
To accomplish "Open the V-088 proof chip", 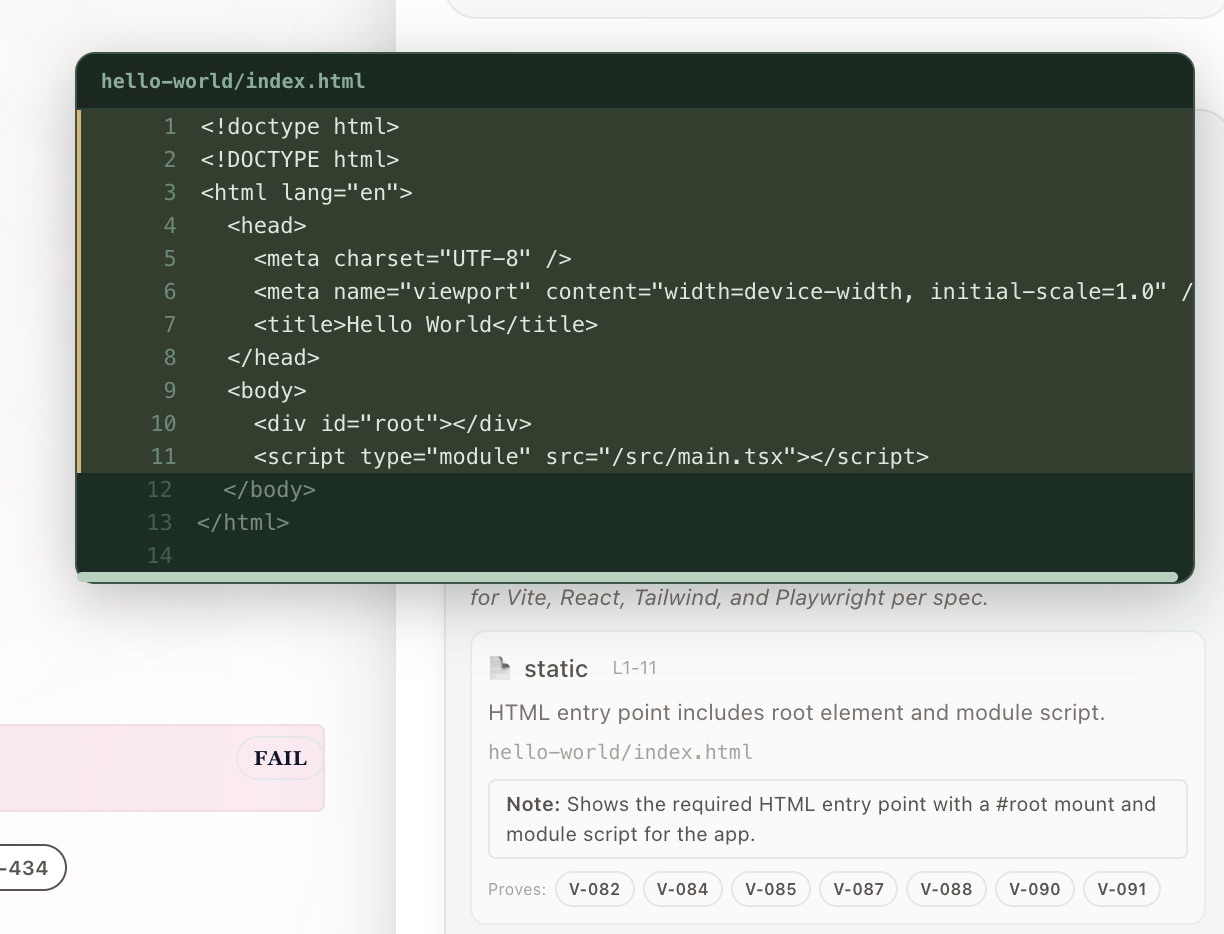I will [946, 889].
